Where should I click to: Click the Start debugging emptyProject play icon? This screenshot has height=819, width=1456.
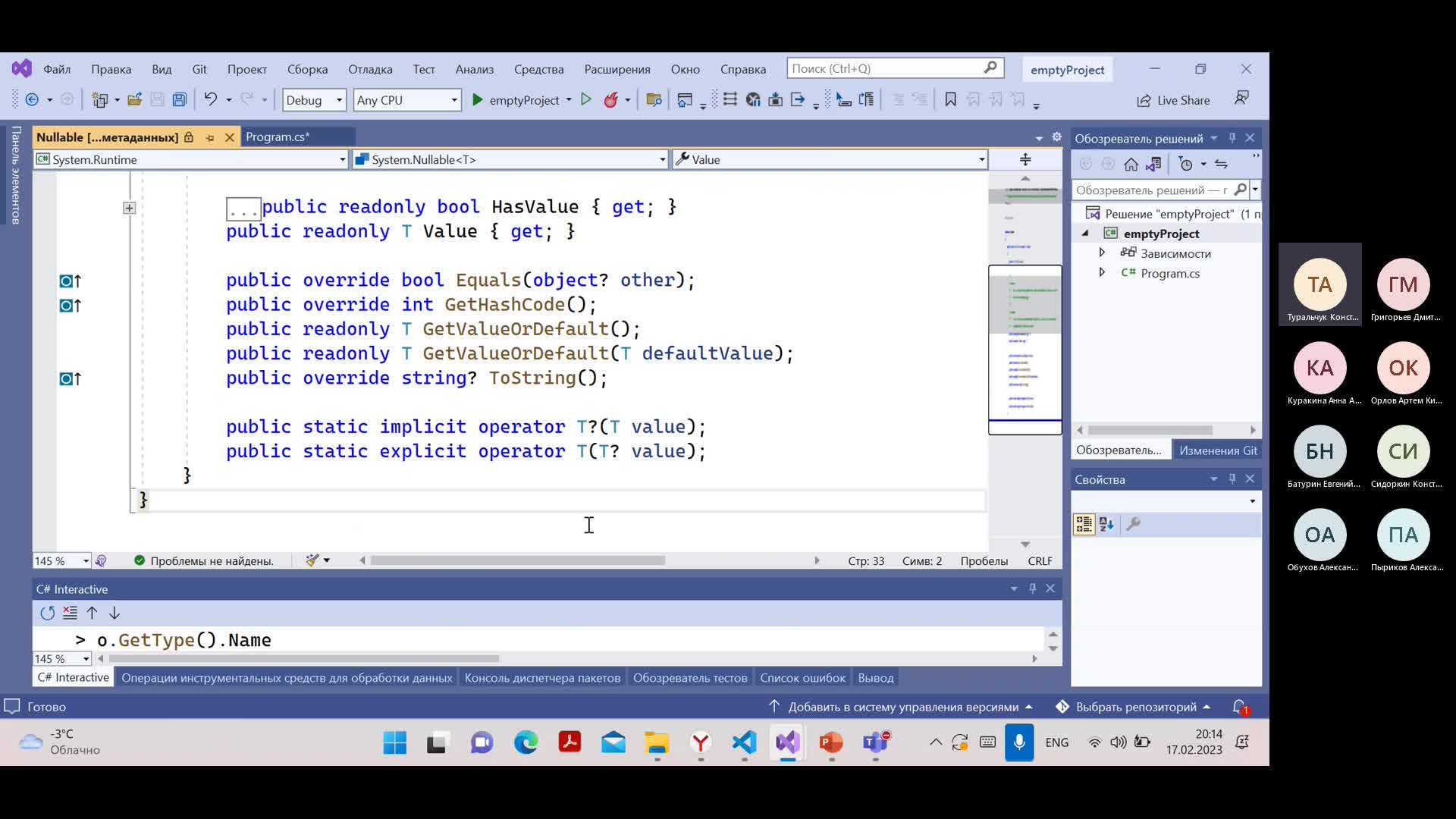click(477, 100)
